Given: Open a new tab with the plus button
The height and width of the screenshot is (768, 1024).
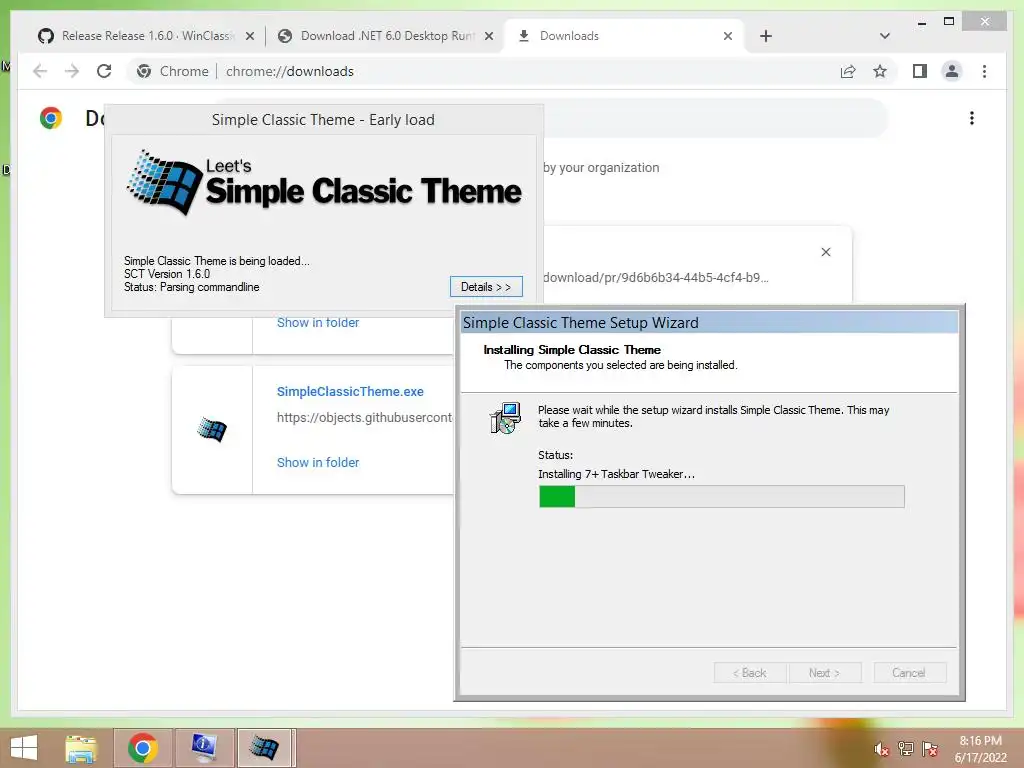Looking at the screenshot, I should tap(766, 36).
